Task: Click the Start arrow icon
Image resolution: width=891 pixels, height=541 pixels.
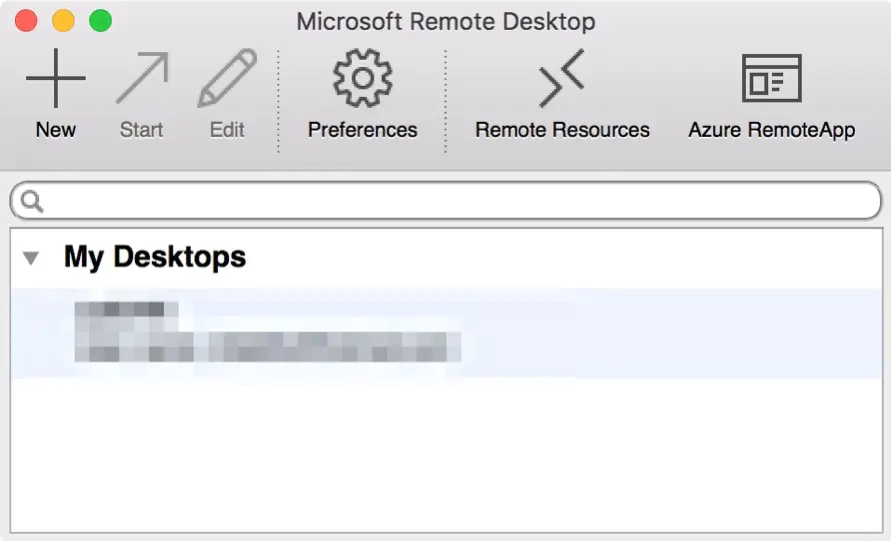Action: [143, 78]
